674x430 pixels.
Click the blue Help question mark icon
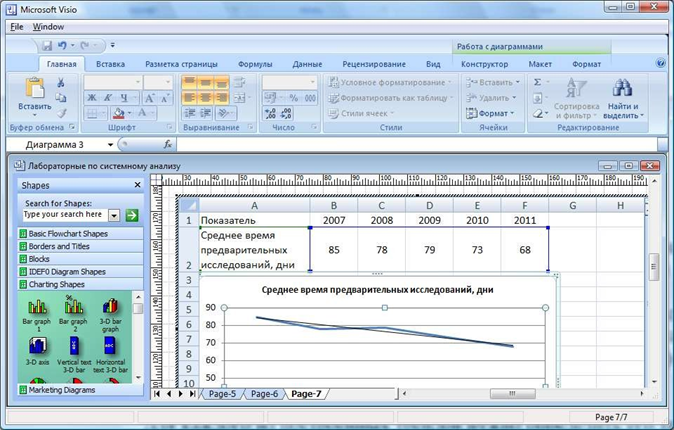coord(661,64)
